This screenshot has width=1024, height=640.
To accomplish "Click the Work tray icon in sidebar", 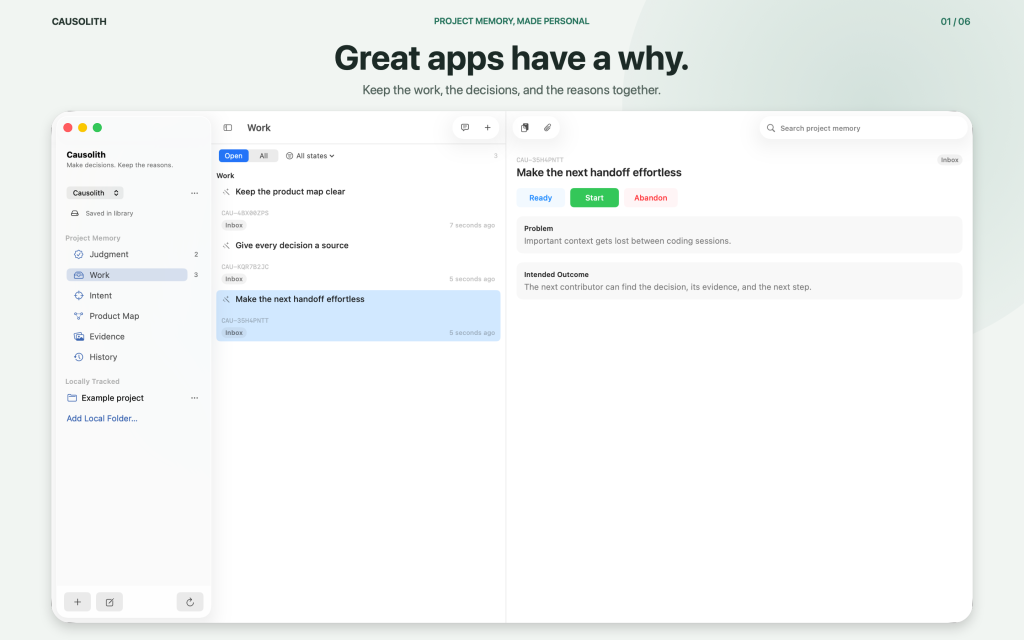I will 78,275.
